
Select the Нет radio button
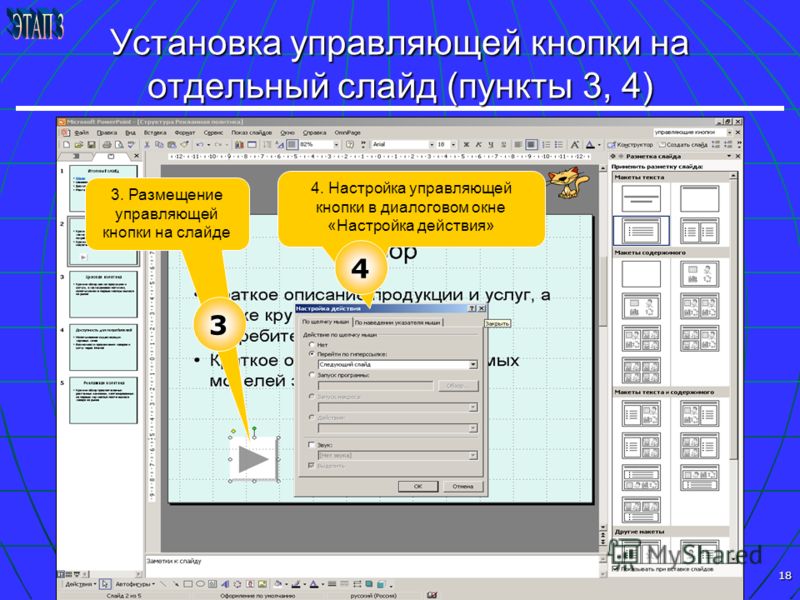point(312,344)
